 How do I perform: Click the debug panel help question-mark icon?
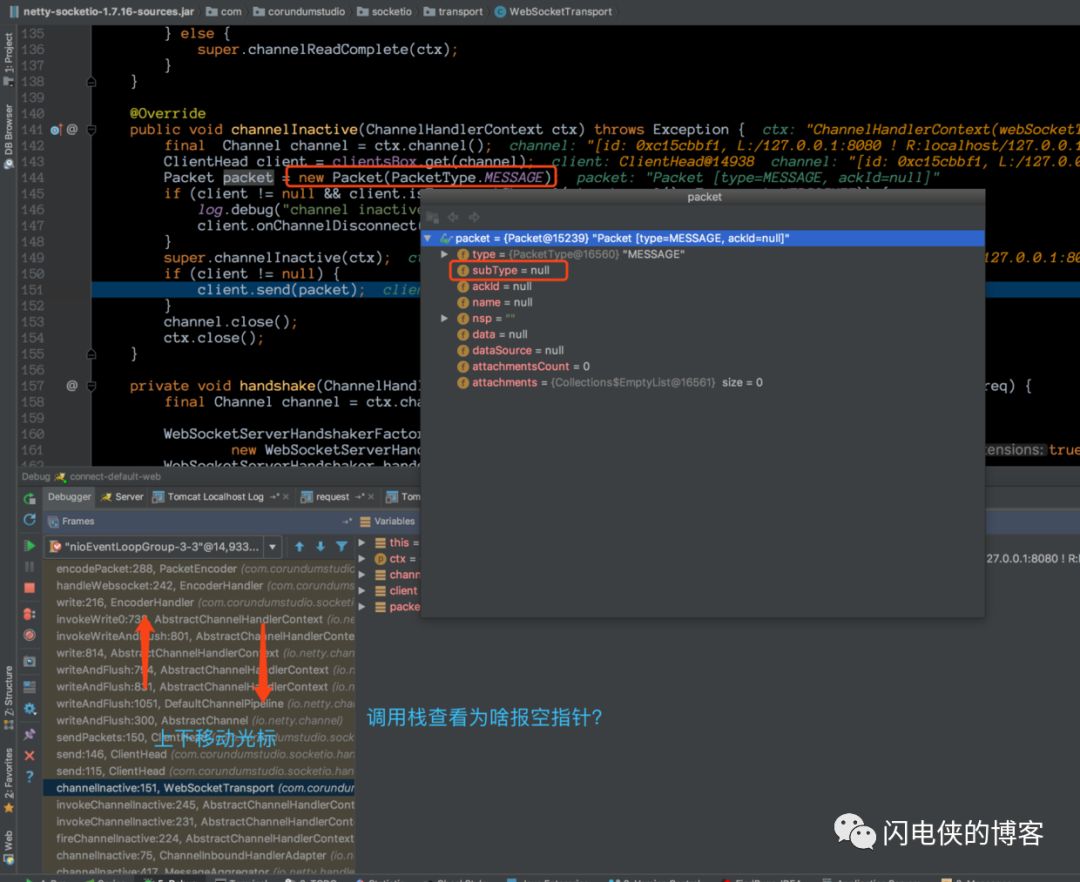[29, 776]
